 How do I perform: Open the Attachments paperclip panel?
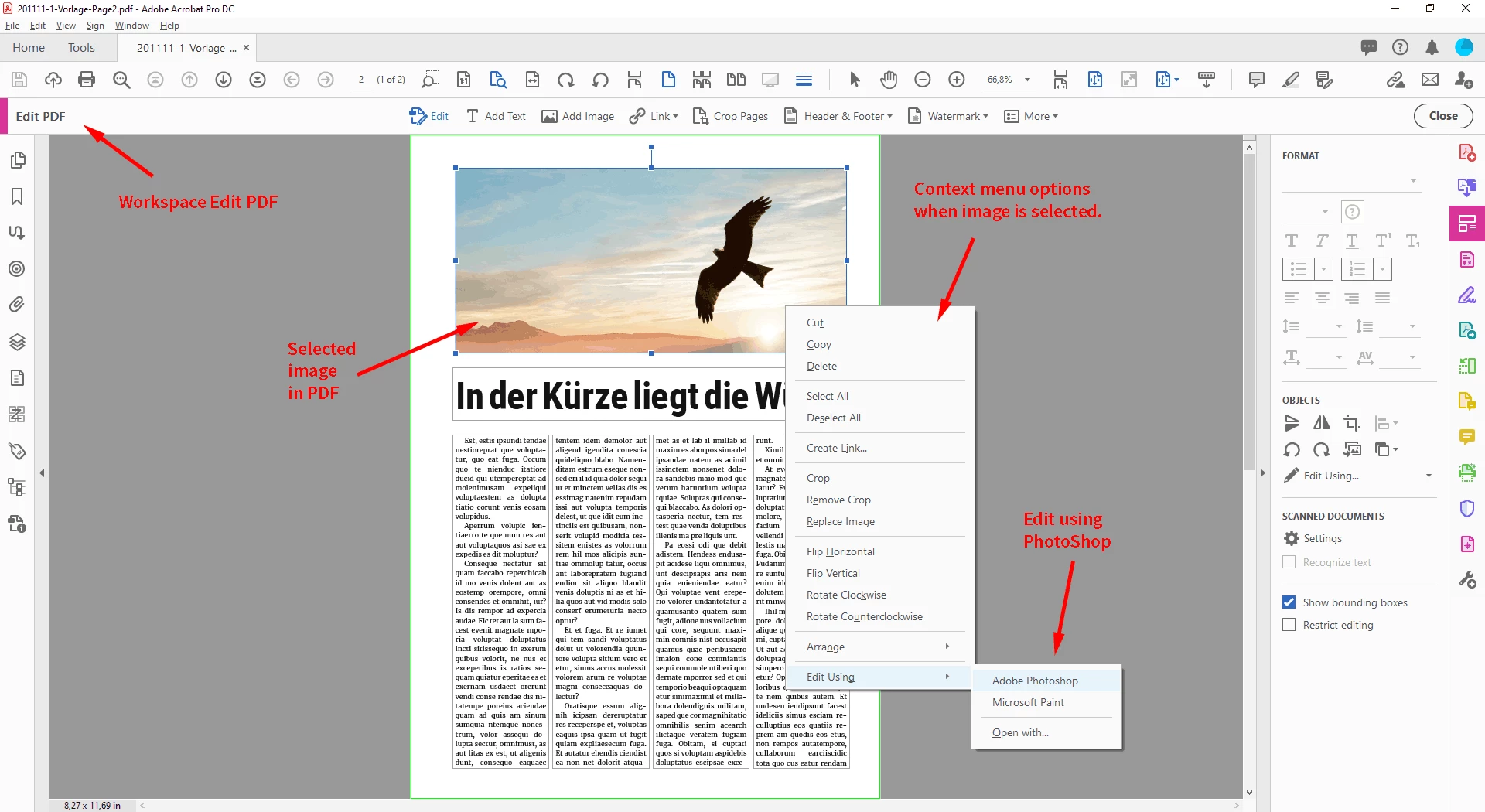pyautogui.click(x=17, y=305)
